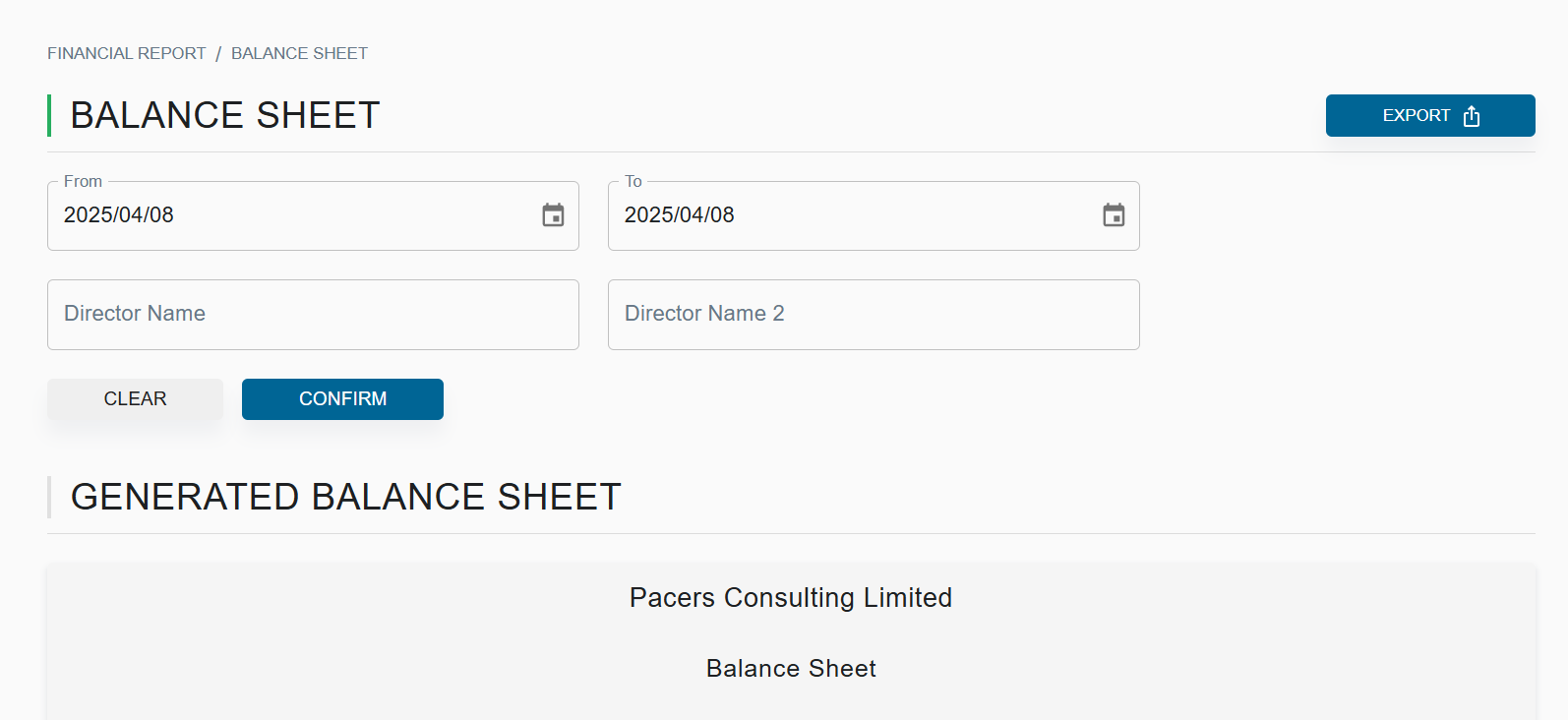Select the BALANCE SHEET breadcrumb item
Image resolution: width=1568 pixels, height=720 pixels.
[x=299, y=53]
